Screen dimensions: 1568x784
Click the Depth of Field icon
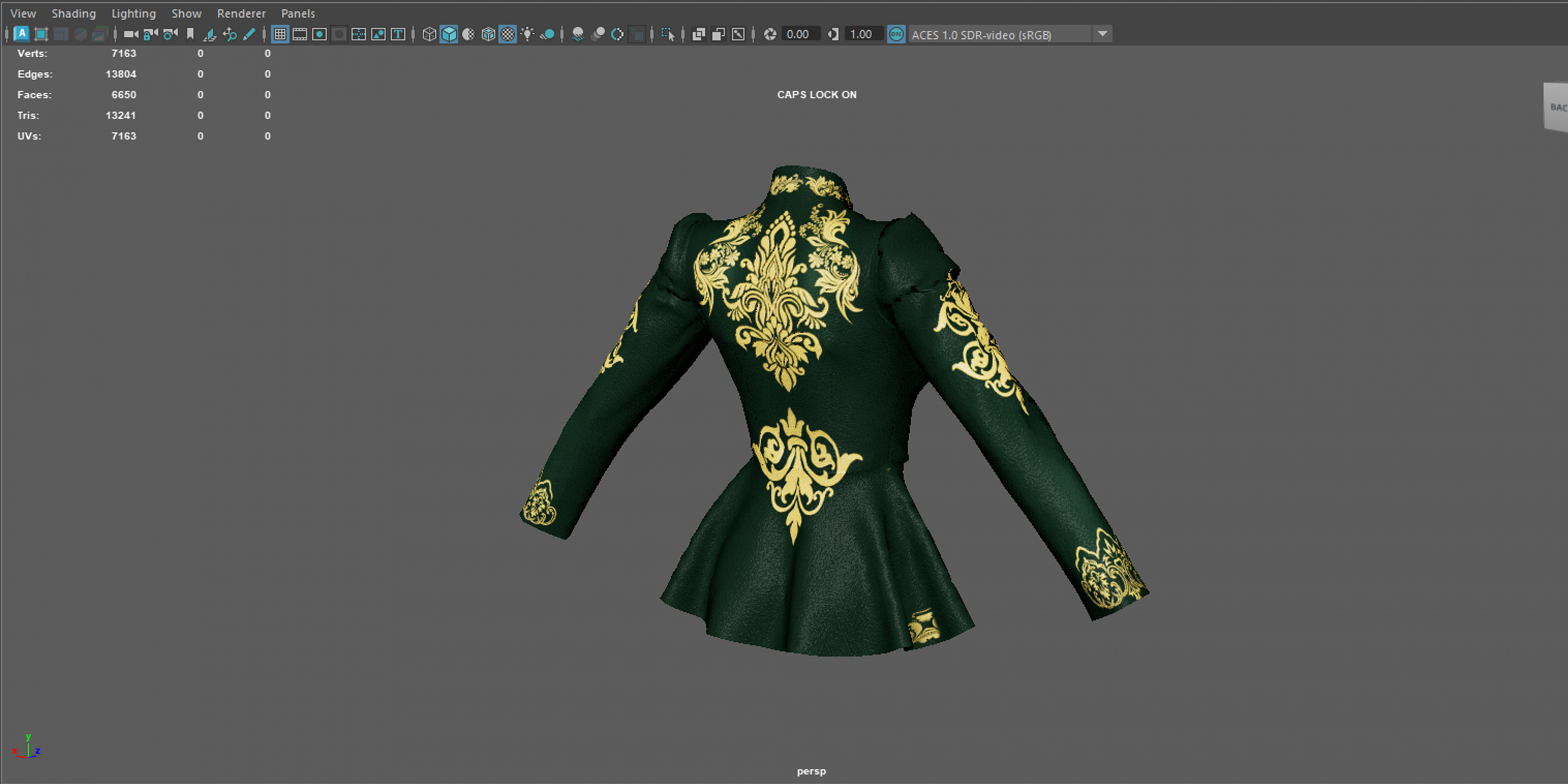click(x=637, y=34)
